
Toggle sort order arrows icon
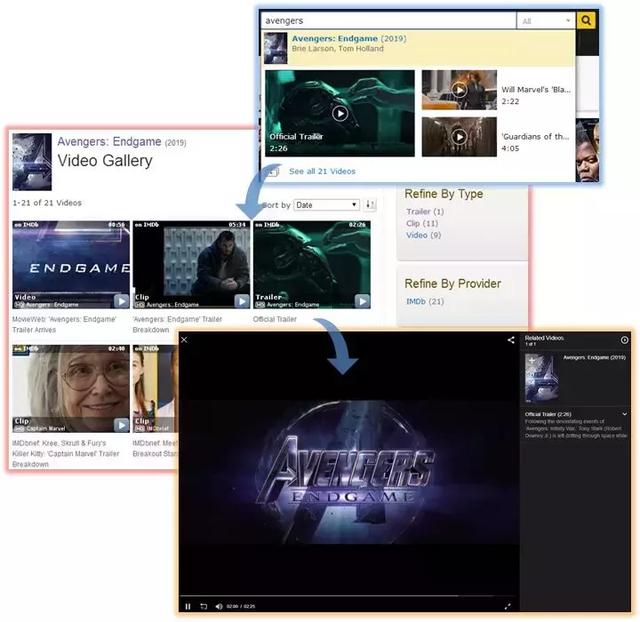pyautogui.click(x=370, y=204)
